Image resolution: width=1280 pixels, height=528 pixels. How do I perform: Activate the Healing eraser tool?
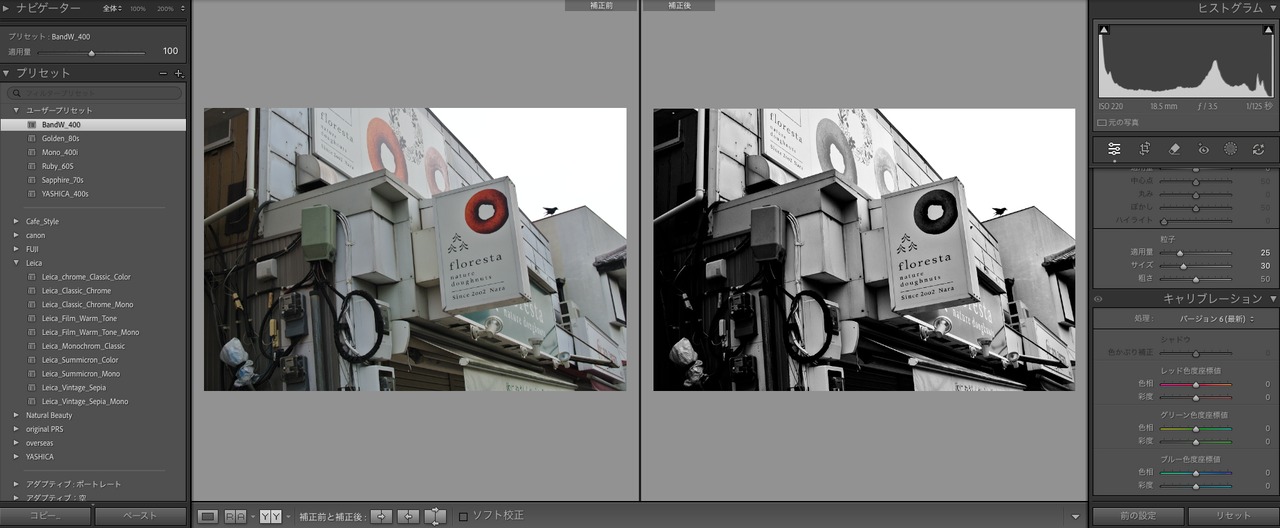point(1175,149)
